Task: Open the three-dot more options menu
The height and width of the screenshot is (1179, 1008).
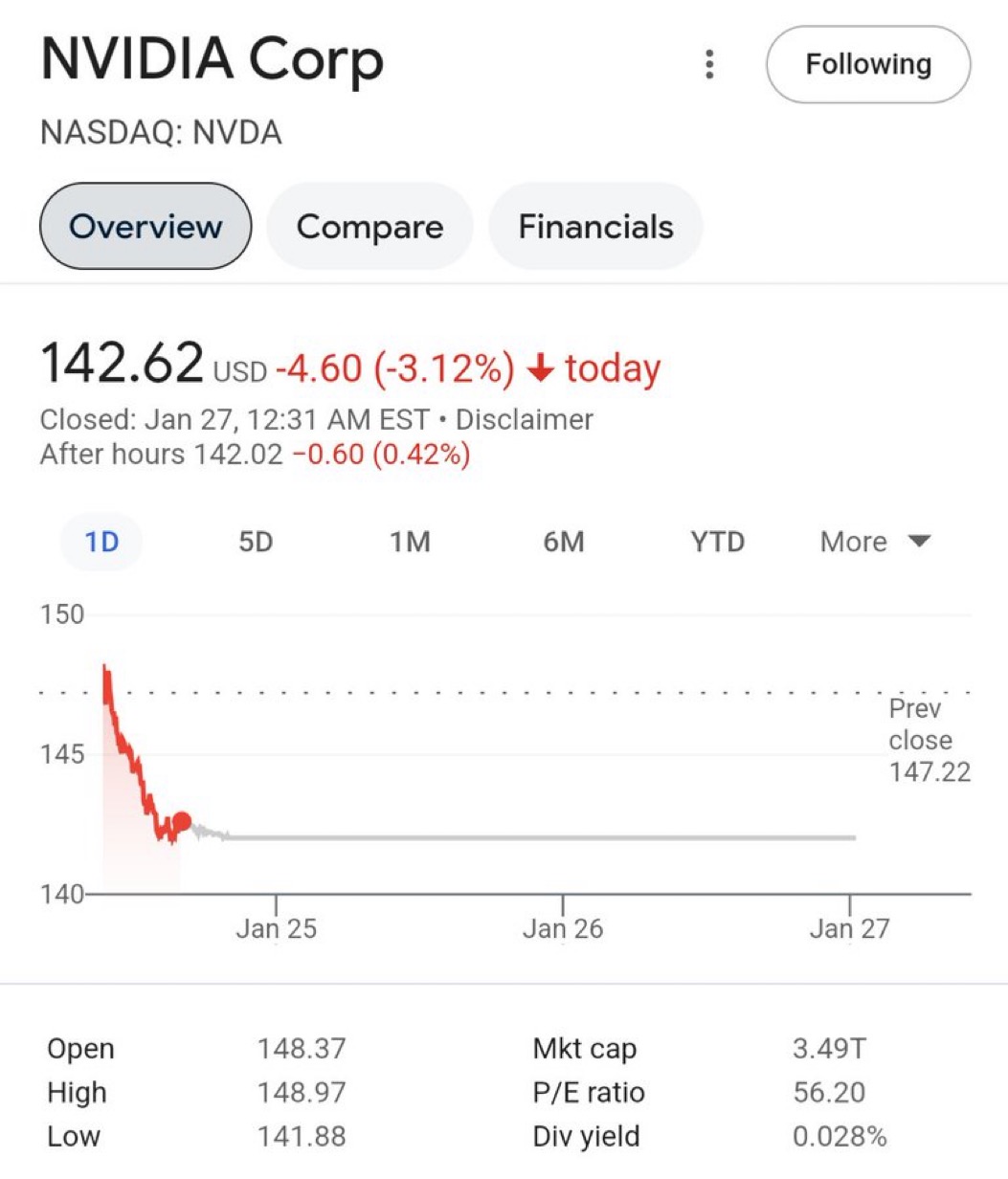Action: pos(709,64)
